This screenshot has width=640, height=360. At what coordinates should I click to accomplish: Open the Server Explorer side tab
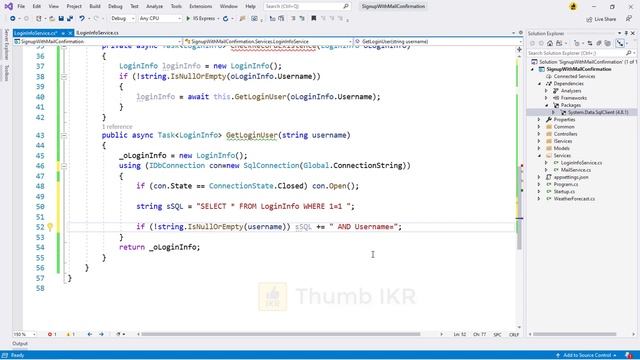[x=6, y=44]
